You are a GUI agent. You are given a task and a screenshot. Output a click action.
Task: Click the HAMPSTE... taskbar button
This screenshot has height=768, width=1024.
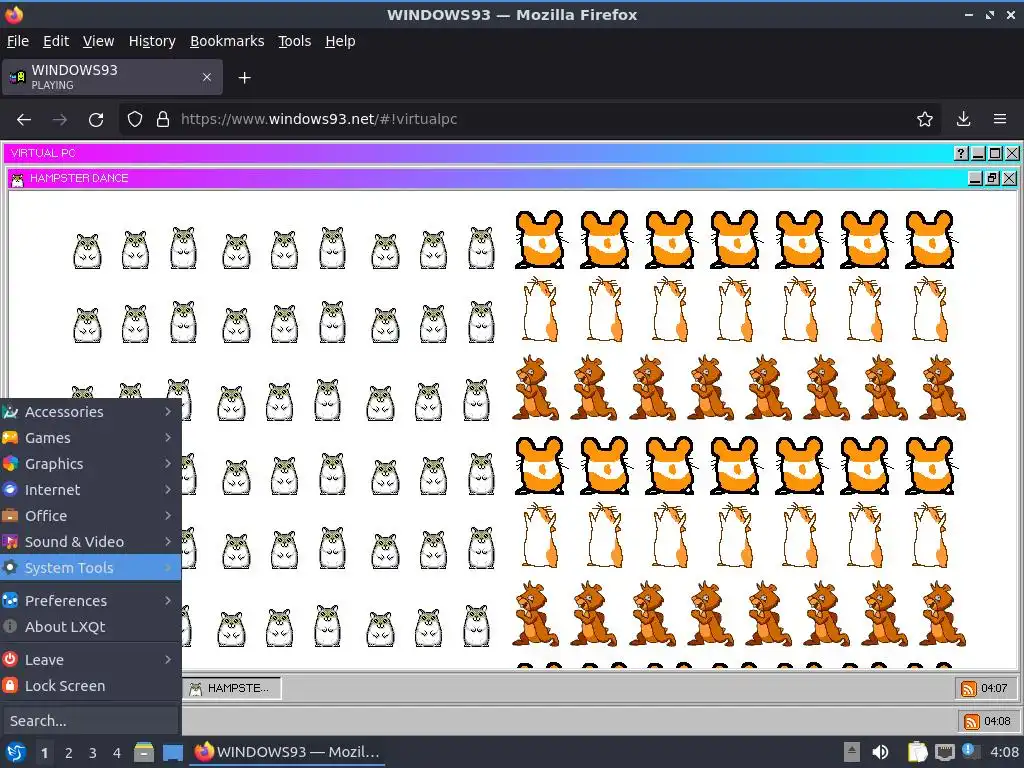pos(232,688)
